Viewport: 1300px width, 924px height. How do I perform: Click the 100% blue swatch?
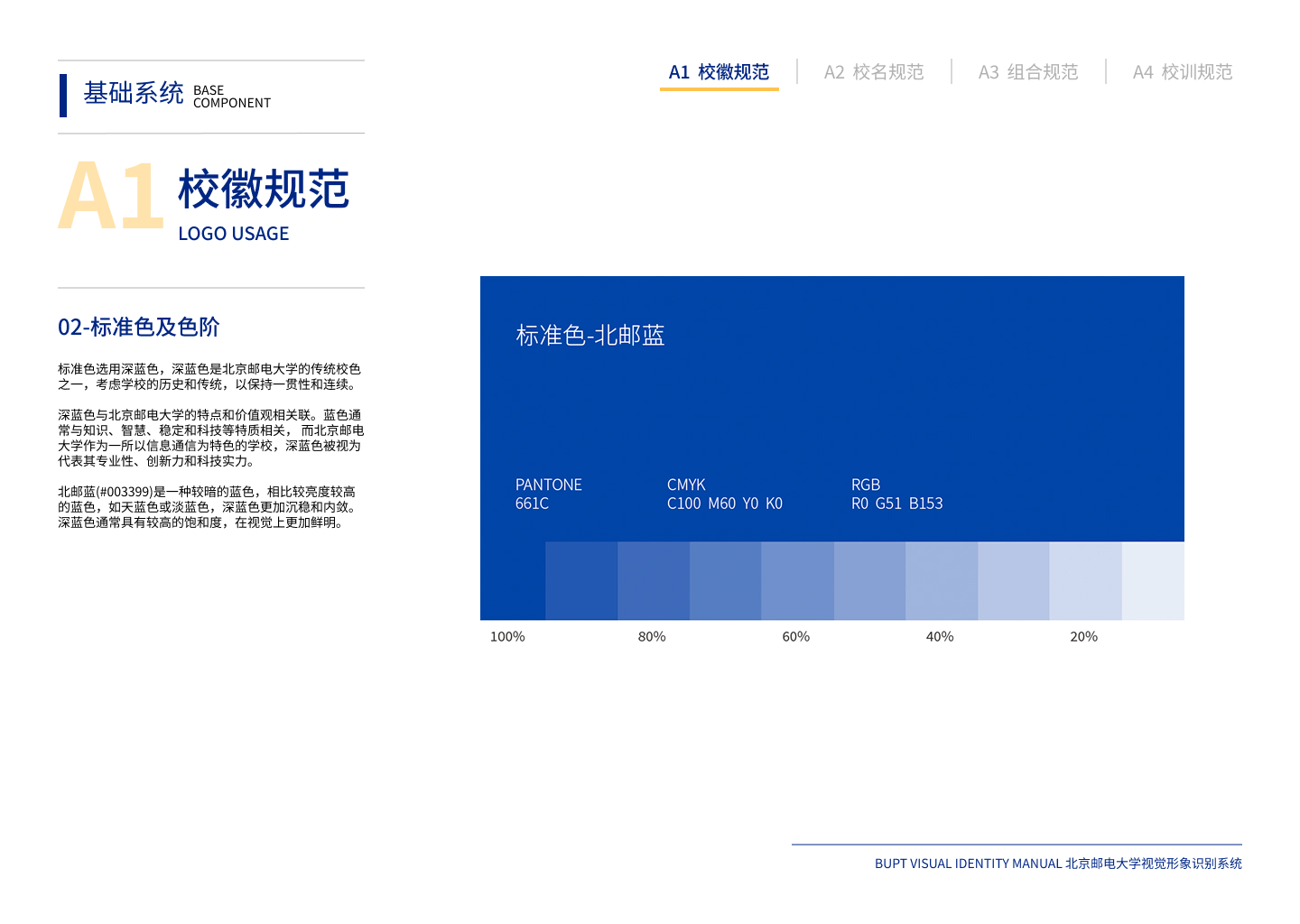(512, 580)
